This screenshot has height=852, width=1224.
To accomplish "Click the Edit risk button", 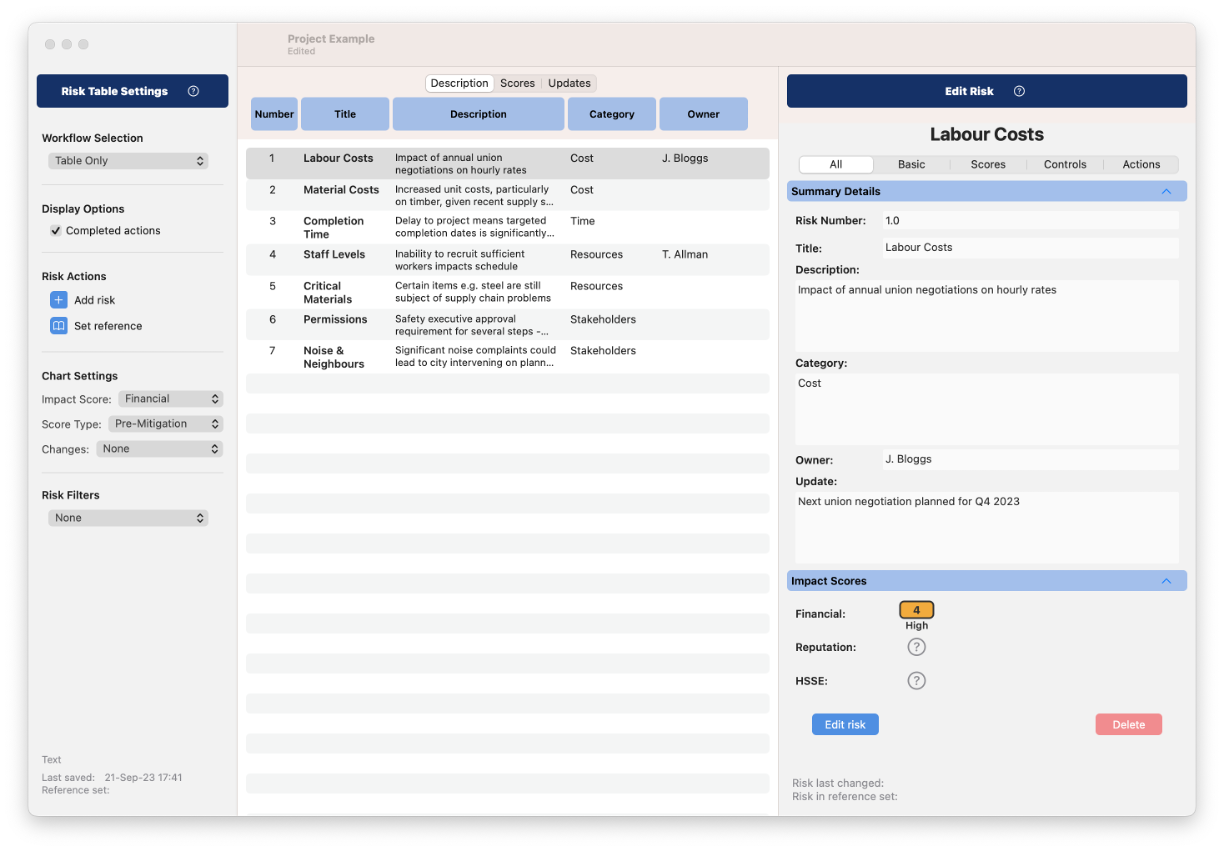I will (845, 725).
